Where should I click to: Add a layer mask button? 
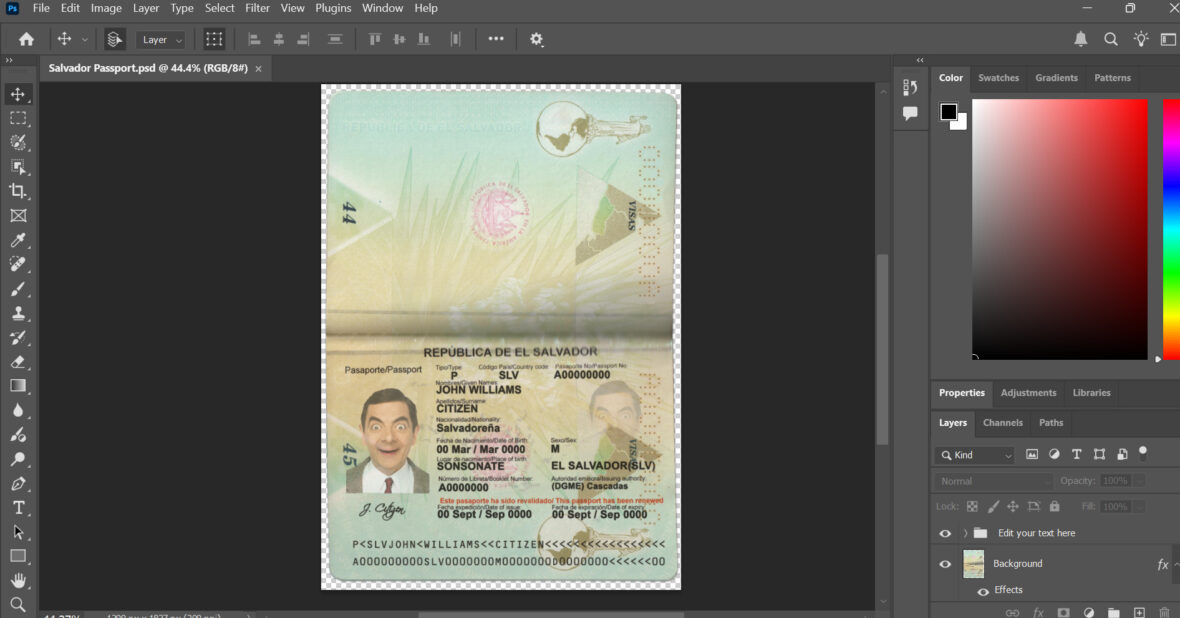(x=1063, y=612)
